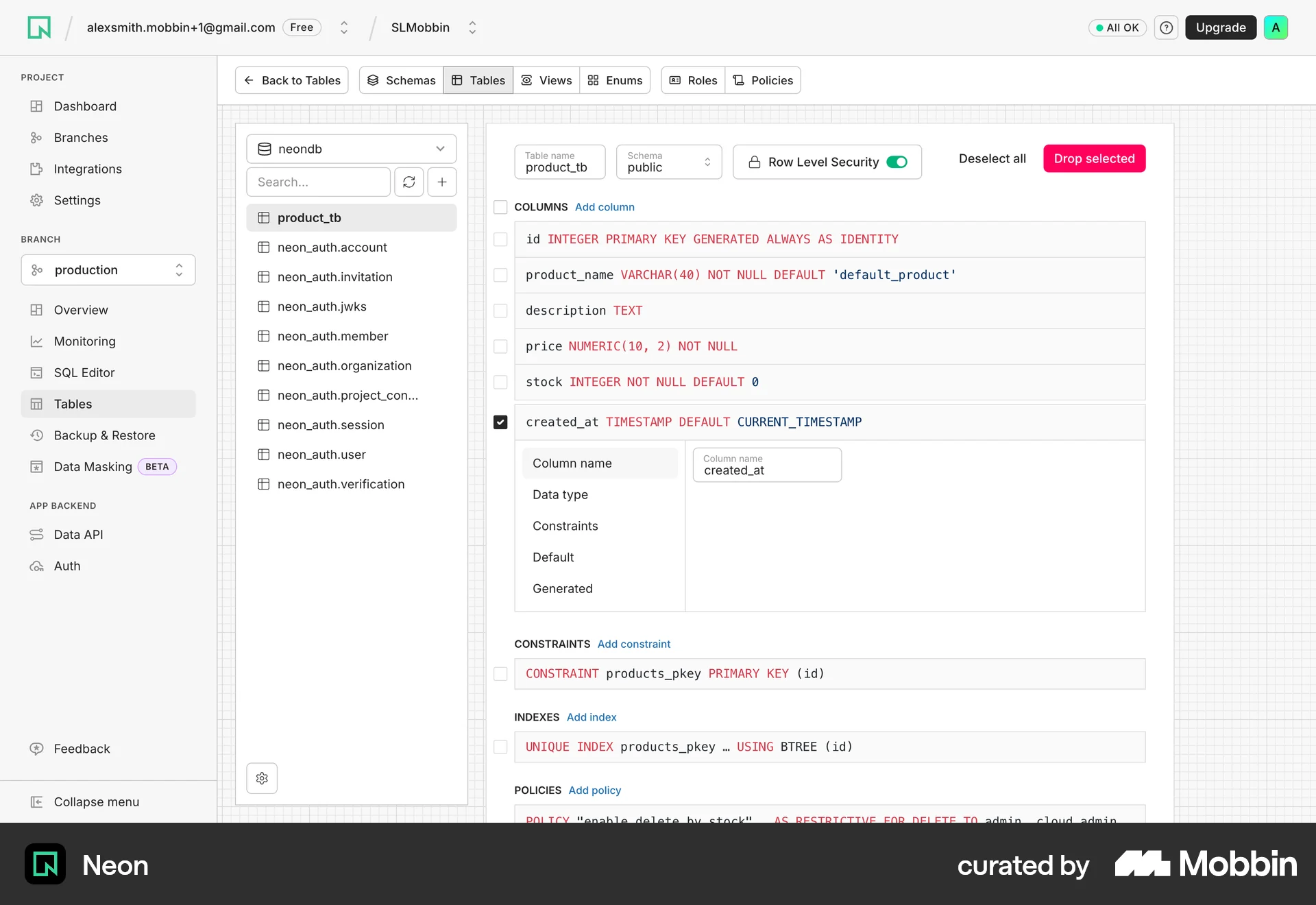Click table icon beside neon_auth.verification
This screenshot has height=905, width=1316.
[263, 484]
